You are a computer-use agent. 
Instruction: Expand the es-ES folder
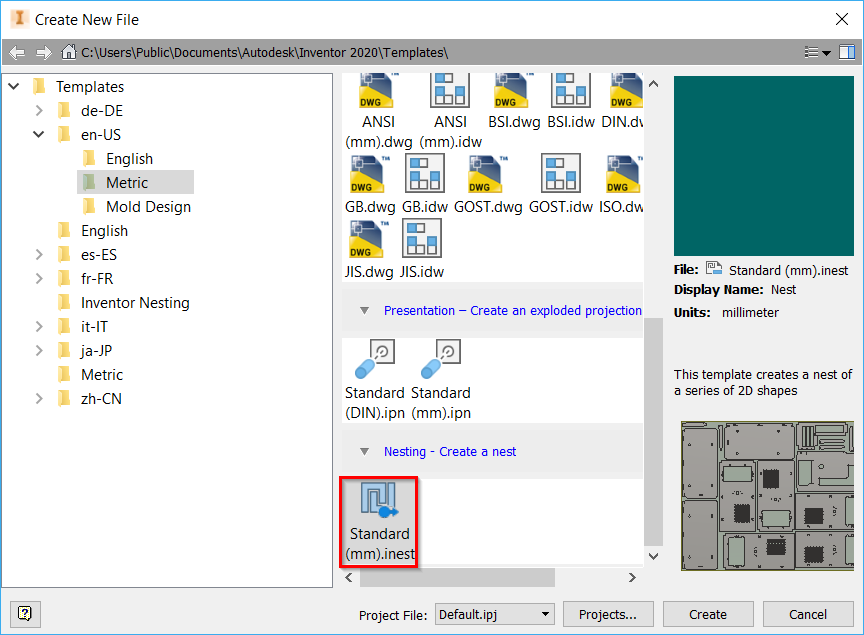39,255
